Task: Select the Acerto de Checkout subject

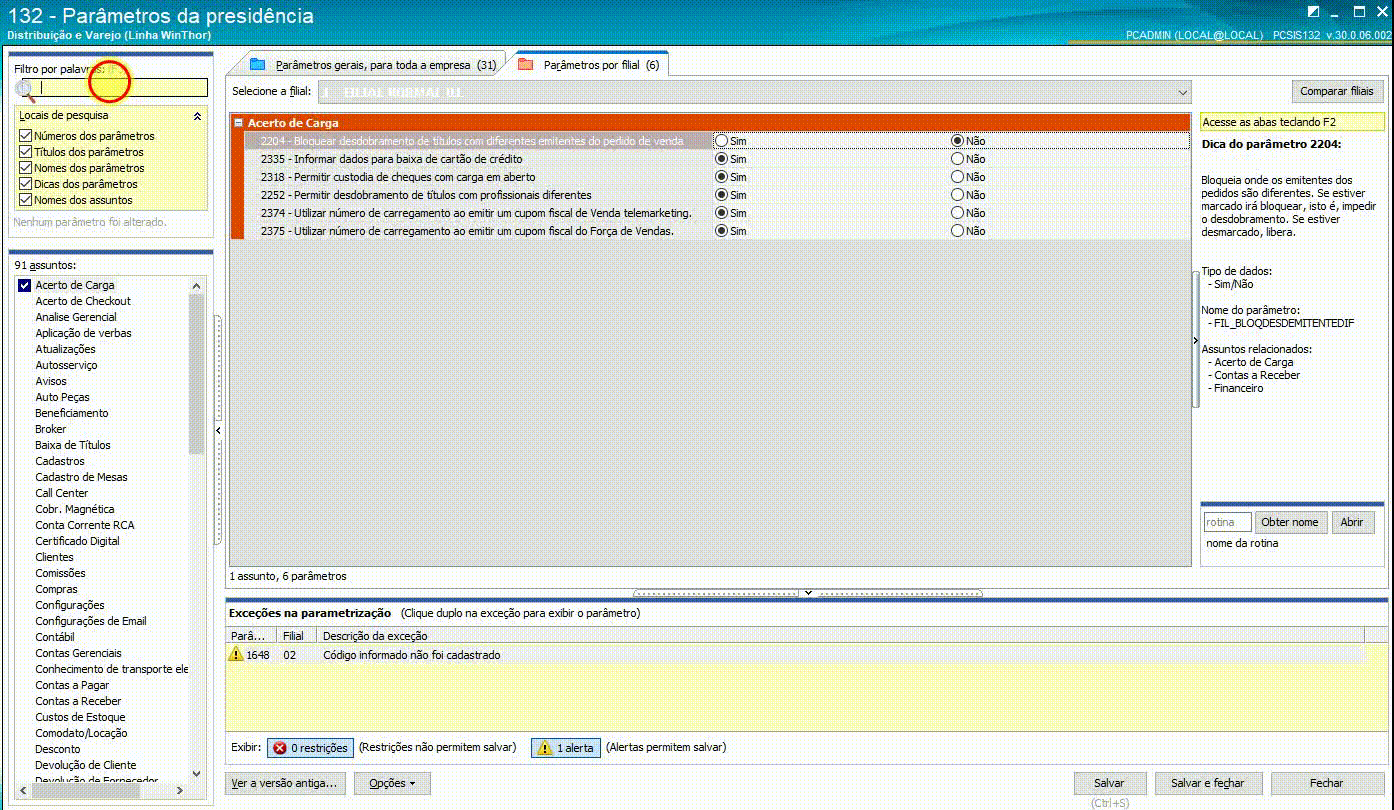Action: 83,301
